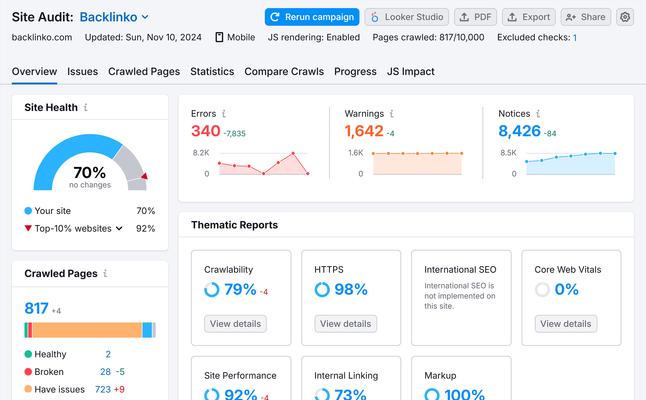This screenshot has height=400, width=646.
Task: Click the Broken pages count 28
Action: click(105, 372)
